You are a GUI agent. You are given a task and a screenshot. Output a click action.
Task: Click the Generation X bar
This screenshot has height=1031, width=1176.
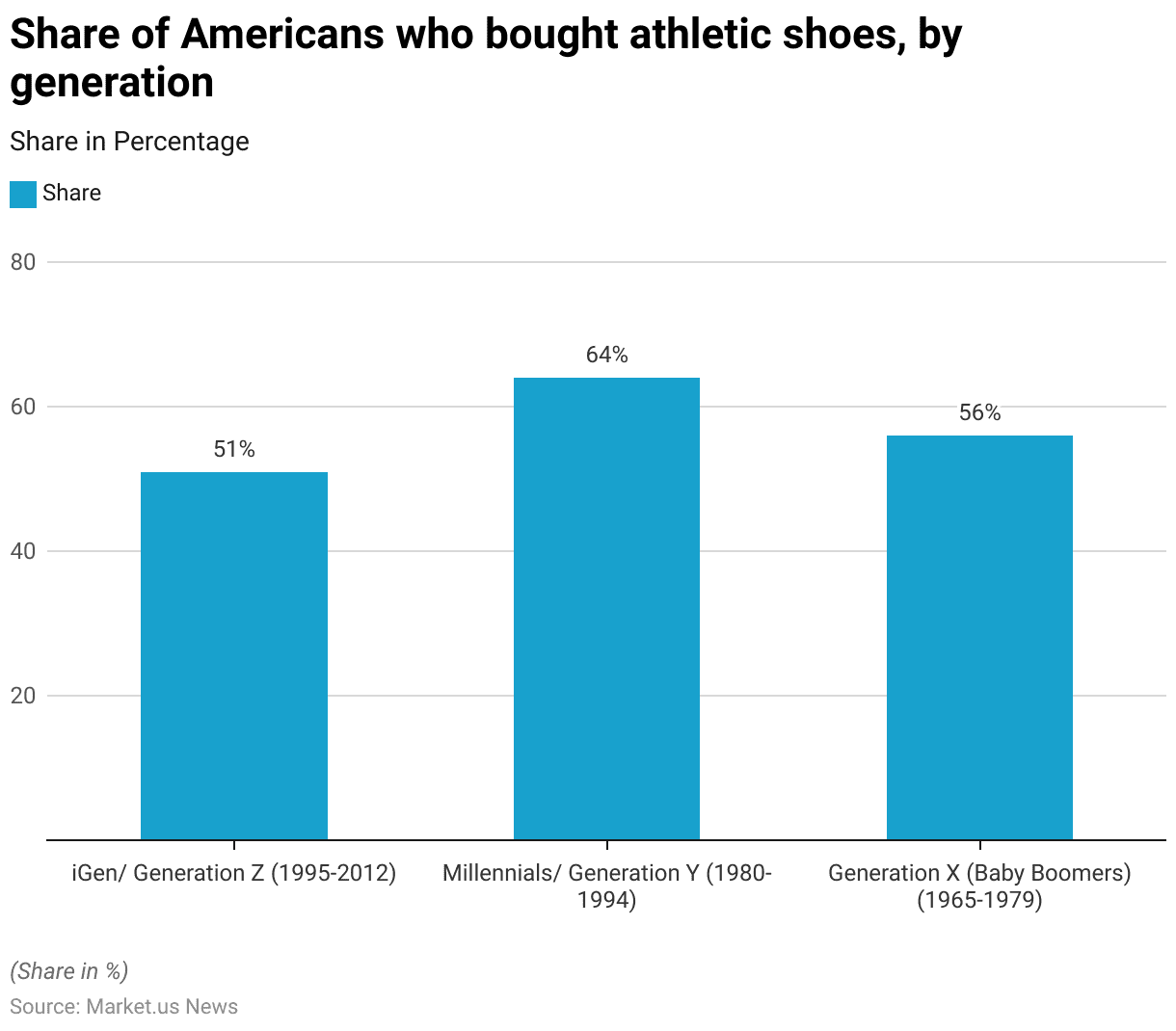tap(979, 638)
